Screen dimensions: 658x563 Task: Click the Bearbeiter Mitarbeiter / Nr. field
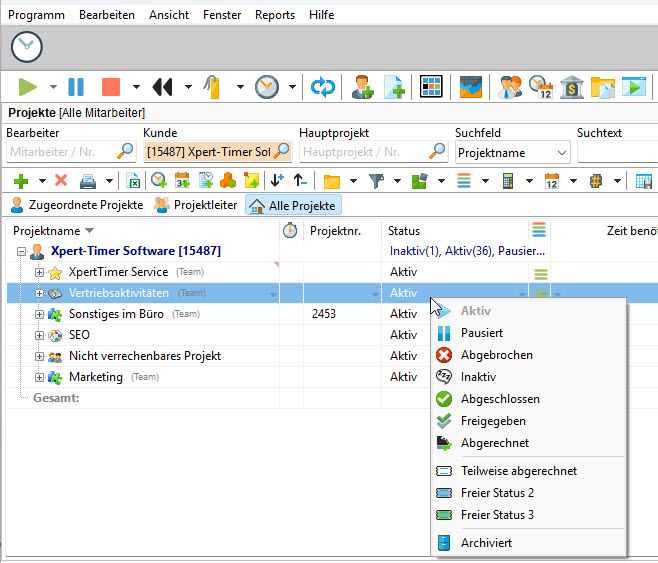(71, 151)
